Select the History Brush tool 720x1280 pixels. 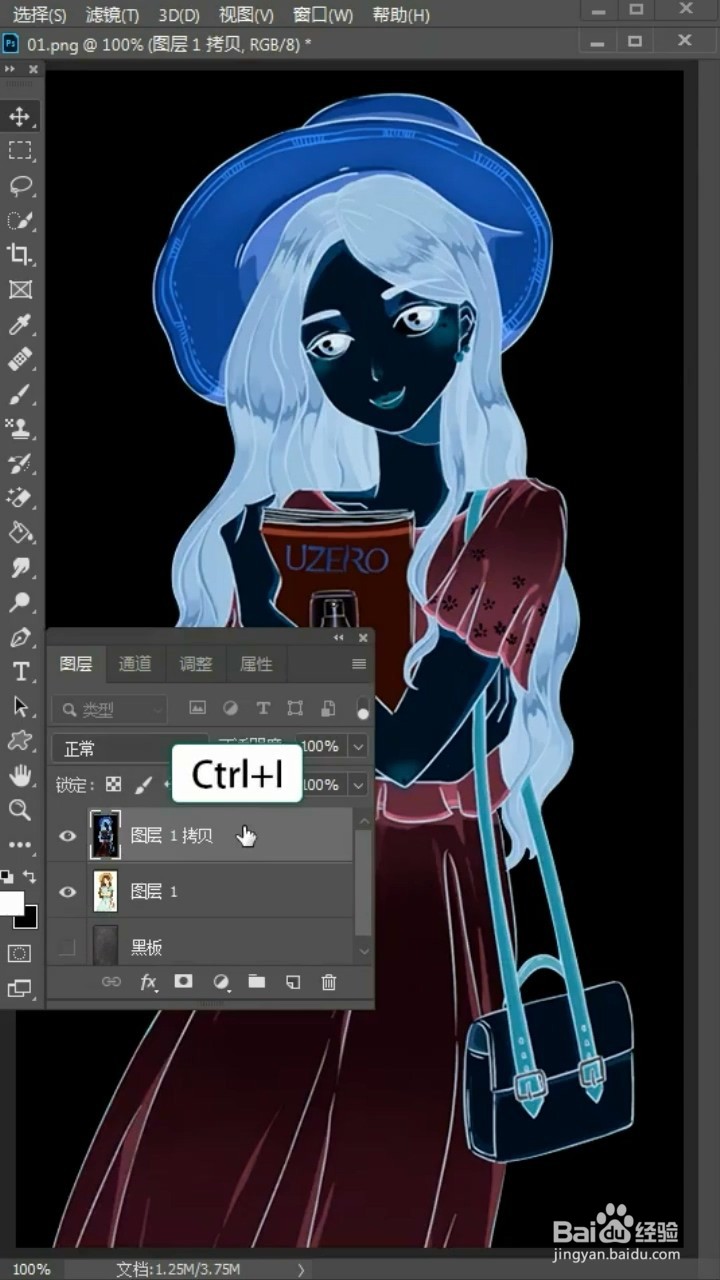click(x=20, y=463)
